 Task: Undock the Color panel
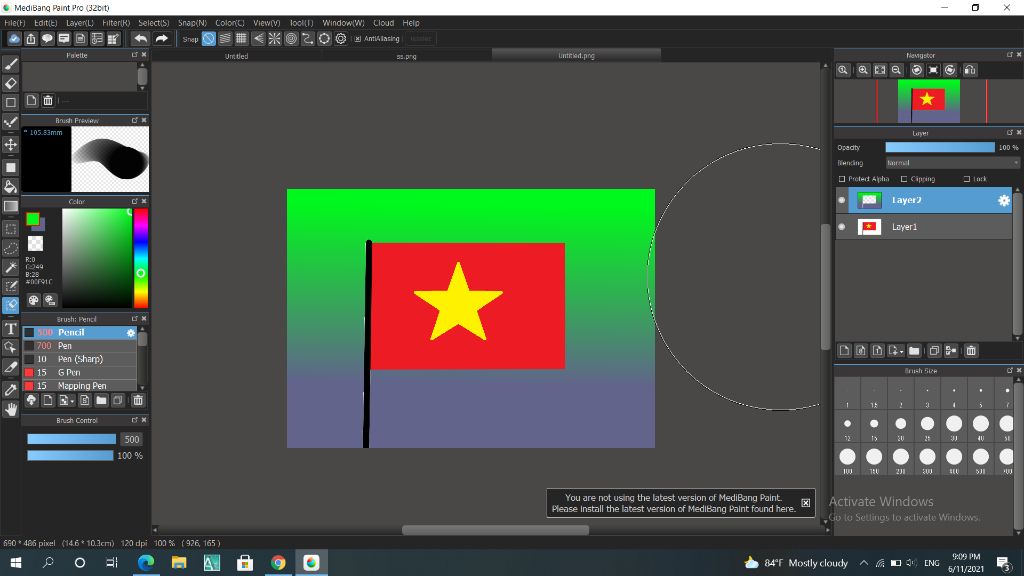[135, 201]
